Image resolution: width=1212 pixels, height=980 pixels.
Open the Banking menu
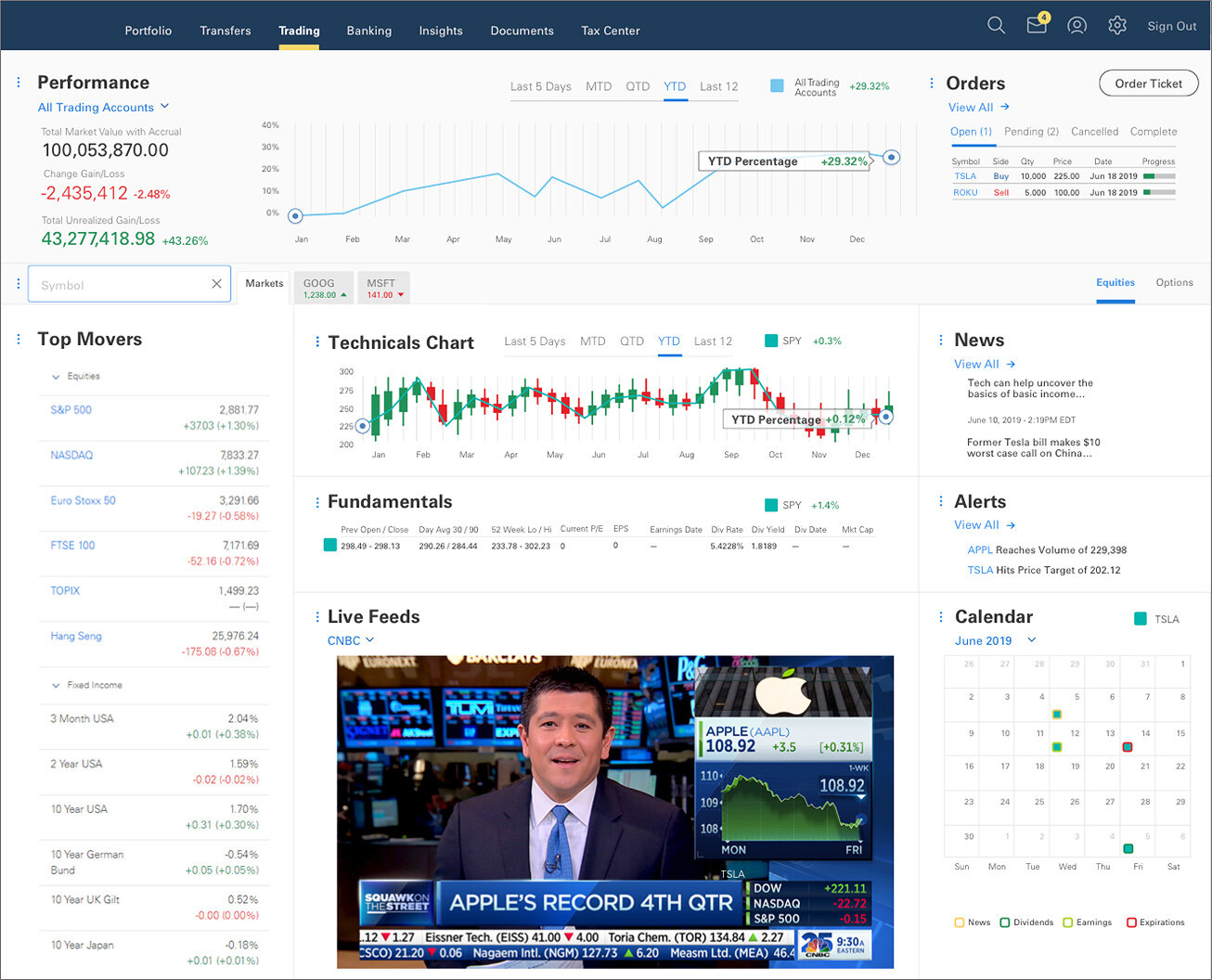pyautogui.click(x=369, y=31)
